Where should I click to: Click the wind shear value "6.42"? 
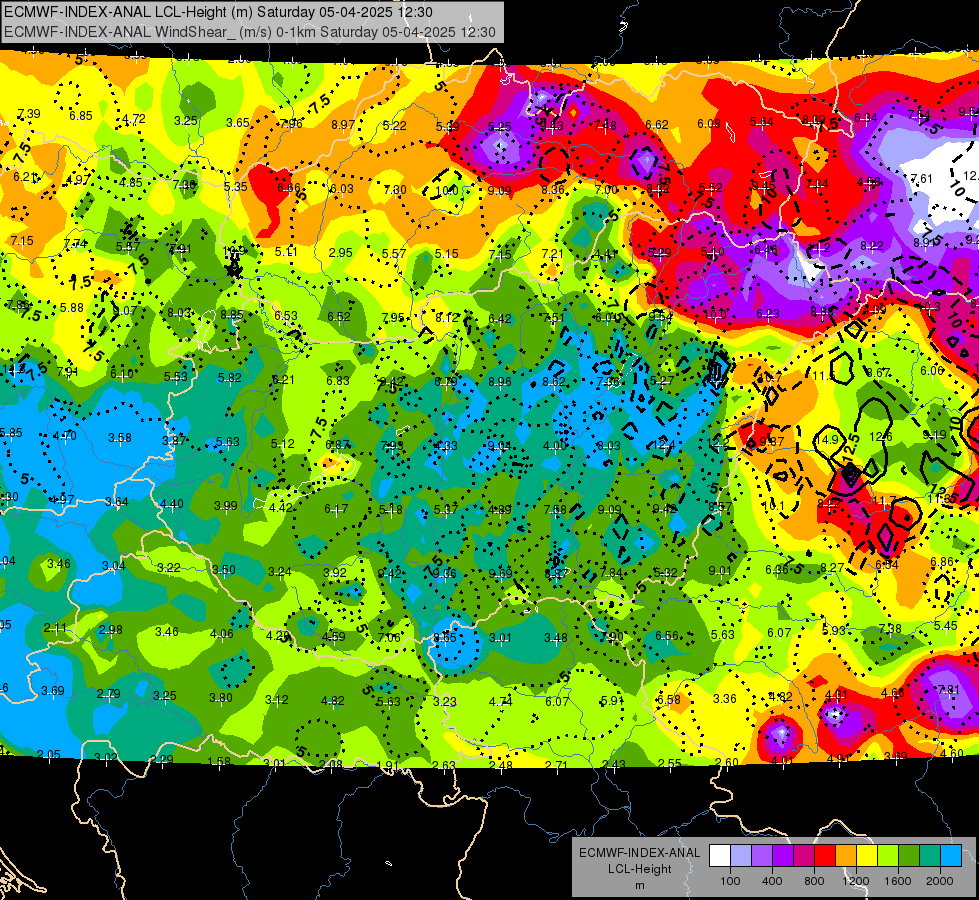tap(500, 319)
